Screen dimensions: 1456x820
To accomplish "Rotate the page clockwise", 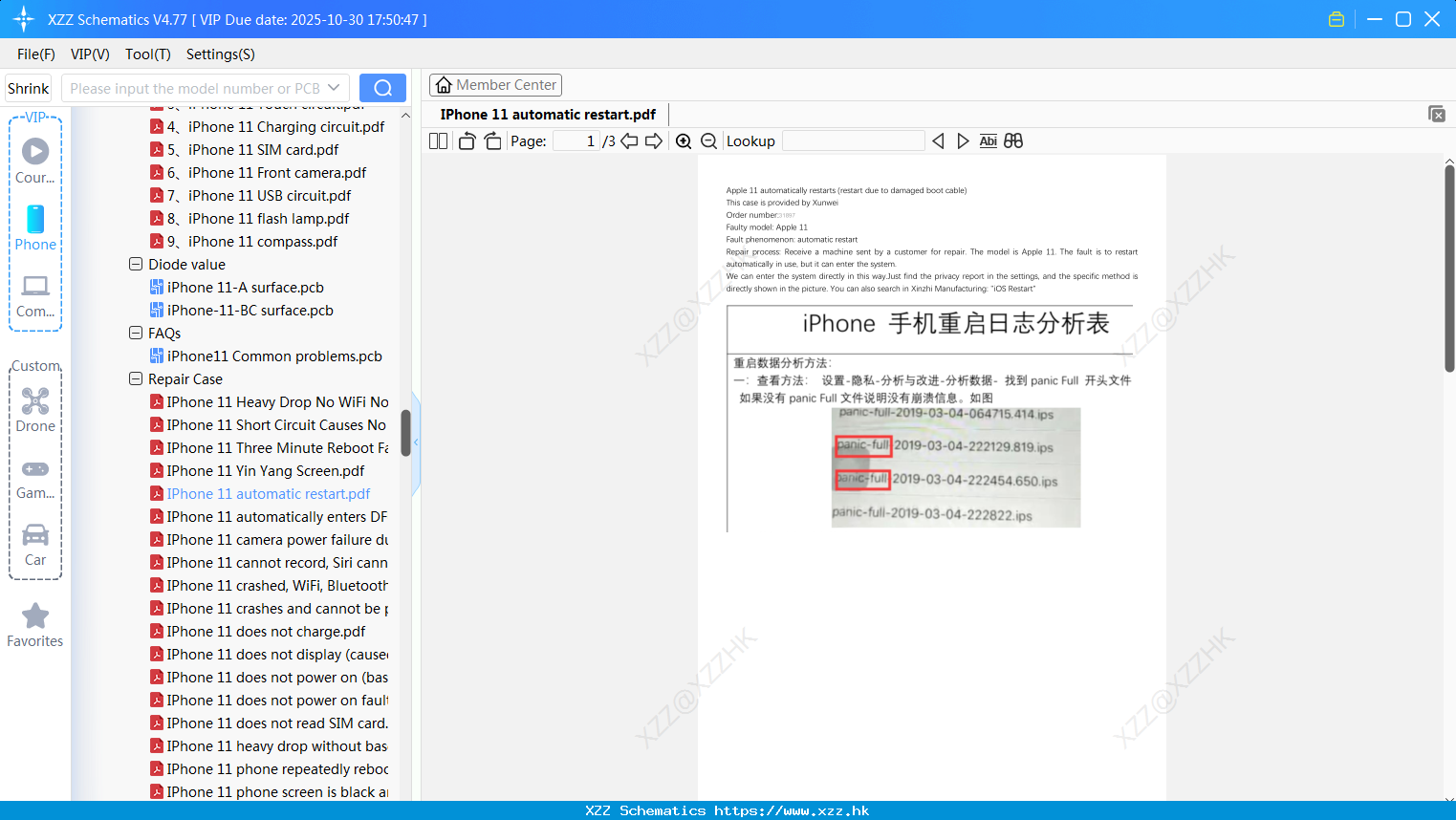I will click(492, 140).
